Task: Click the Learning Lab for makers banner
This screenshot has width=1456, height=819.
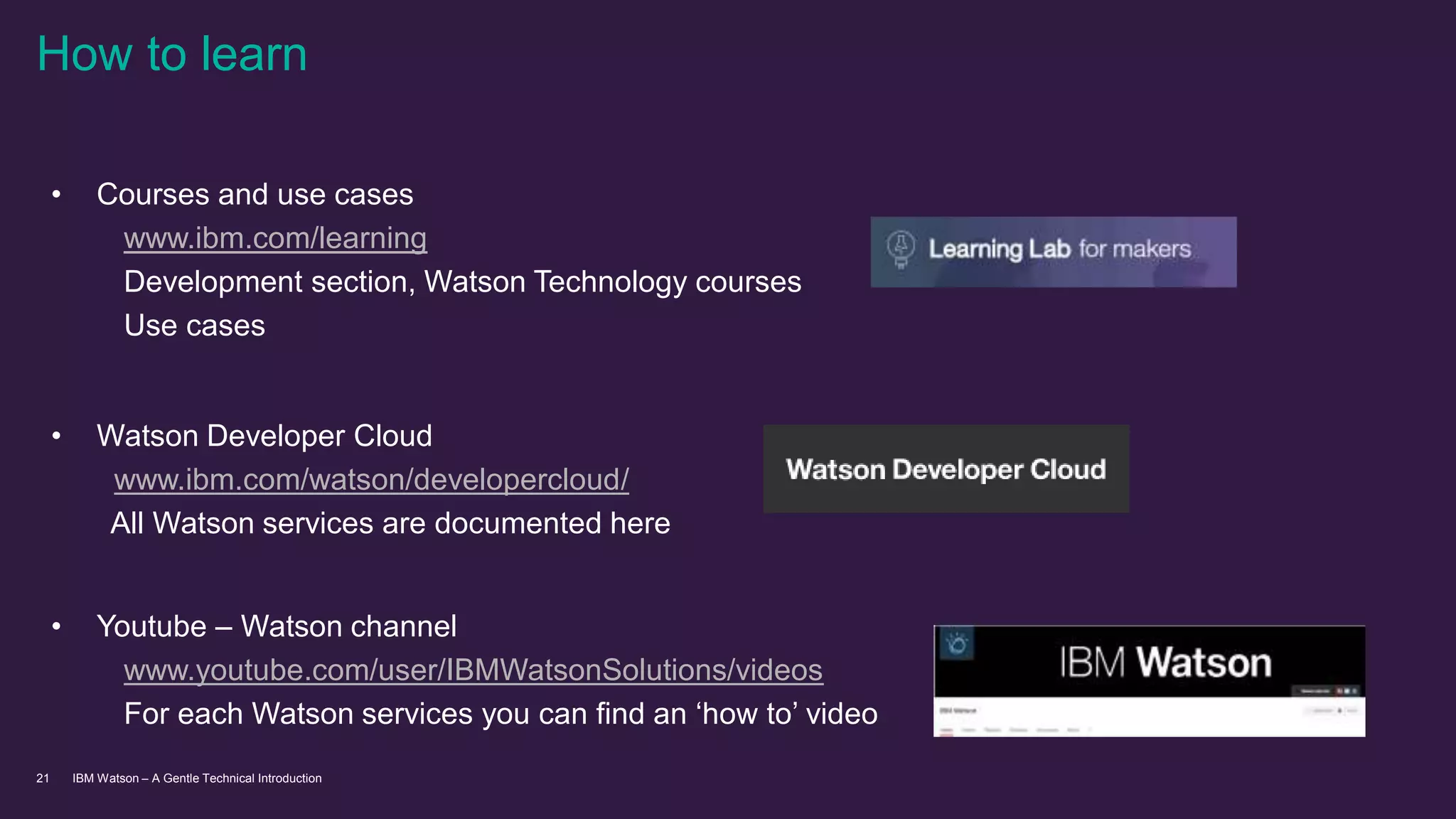Action: tap(1054, 252)
